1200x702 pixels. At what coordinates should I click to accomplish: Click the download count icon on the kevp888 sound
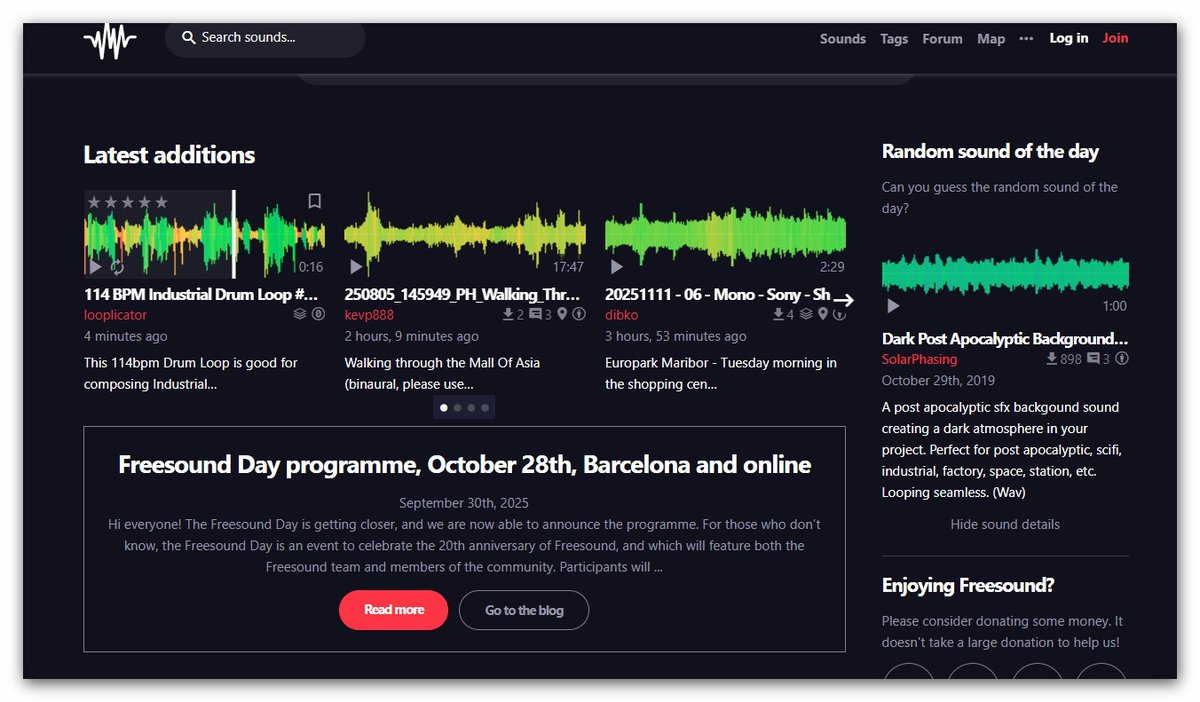pos(508,314)
